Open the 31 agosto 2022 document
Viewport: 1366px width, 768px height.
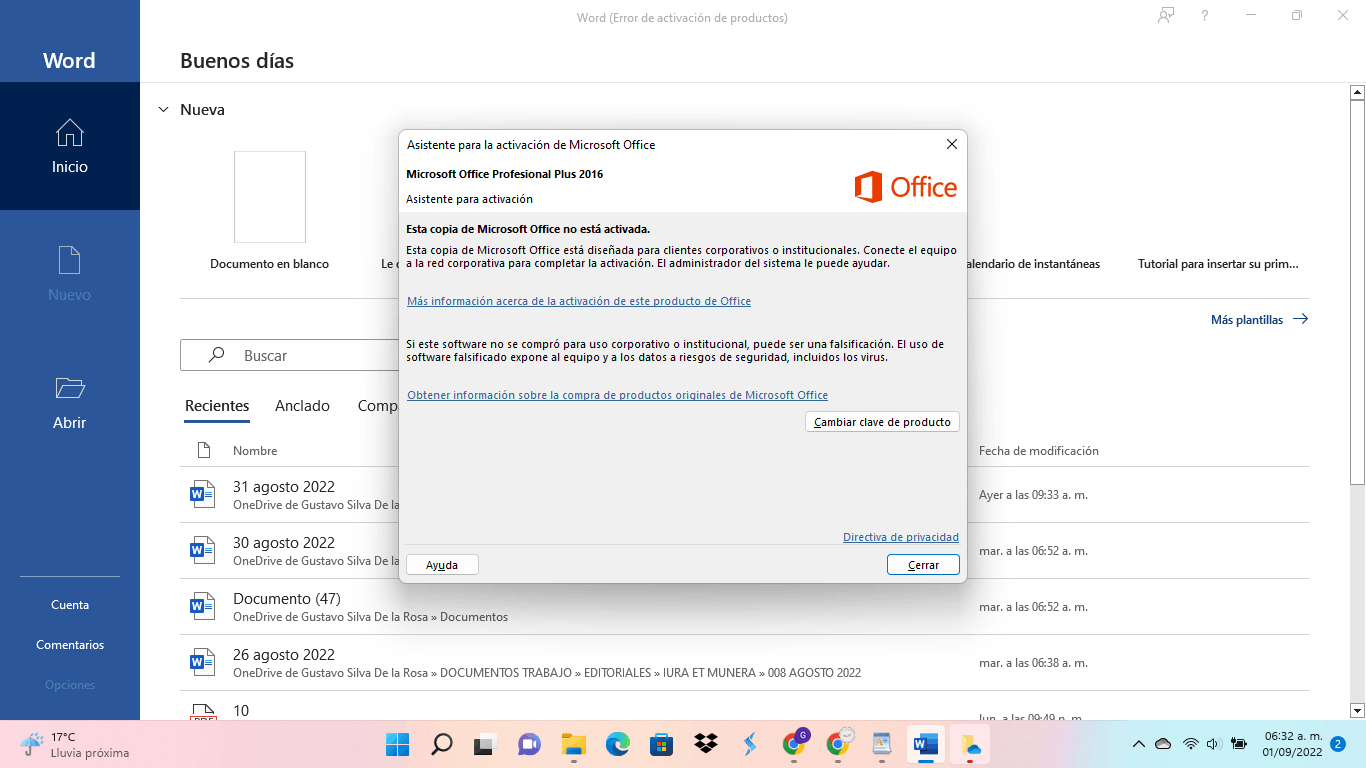click(284, 487)
